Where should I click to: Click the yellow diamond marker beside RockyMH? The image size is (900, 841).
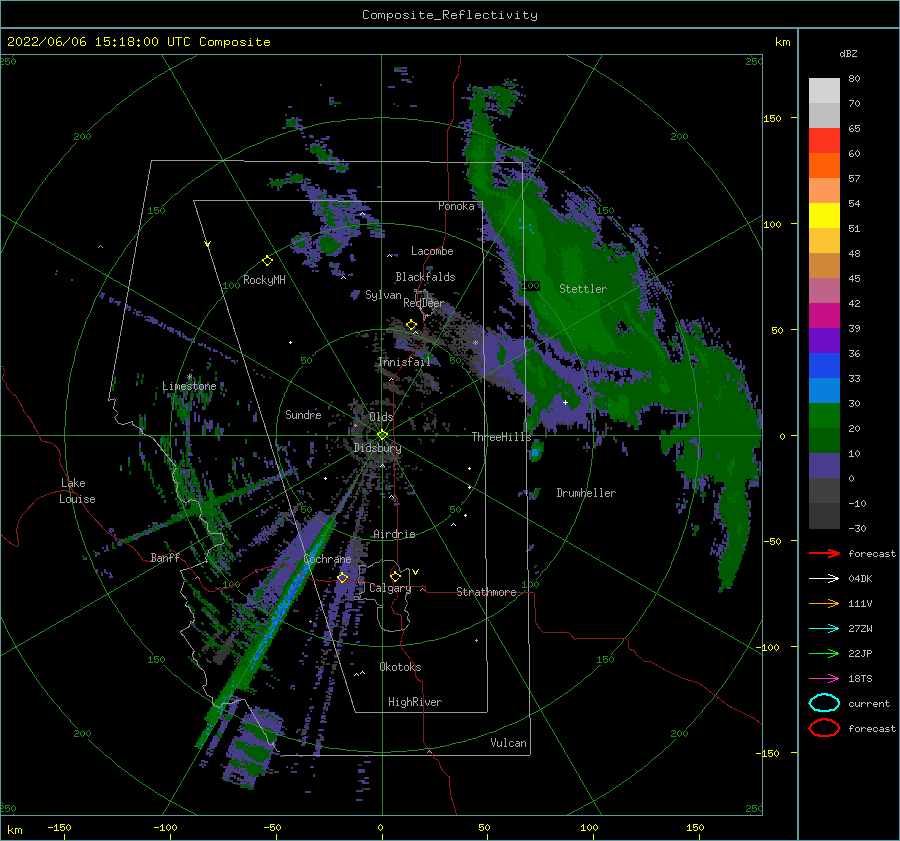tap(267, 261)
